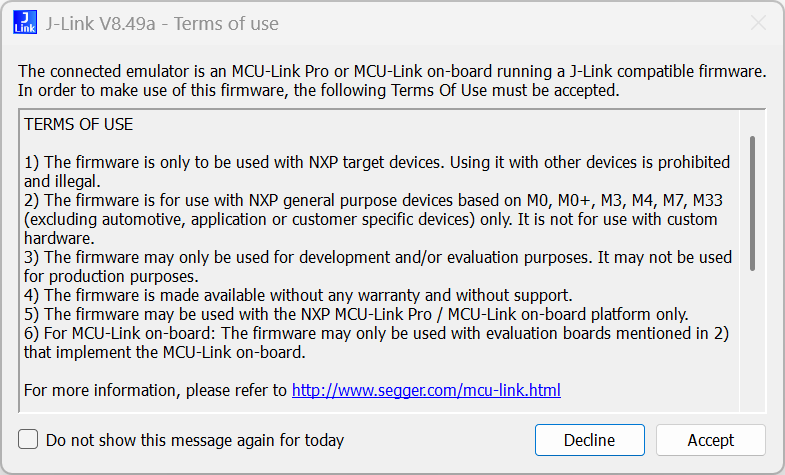Close the Terms of use dialog
The height and width of the screenshot is (475, 785).
click(758, 24)
